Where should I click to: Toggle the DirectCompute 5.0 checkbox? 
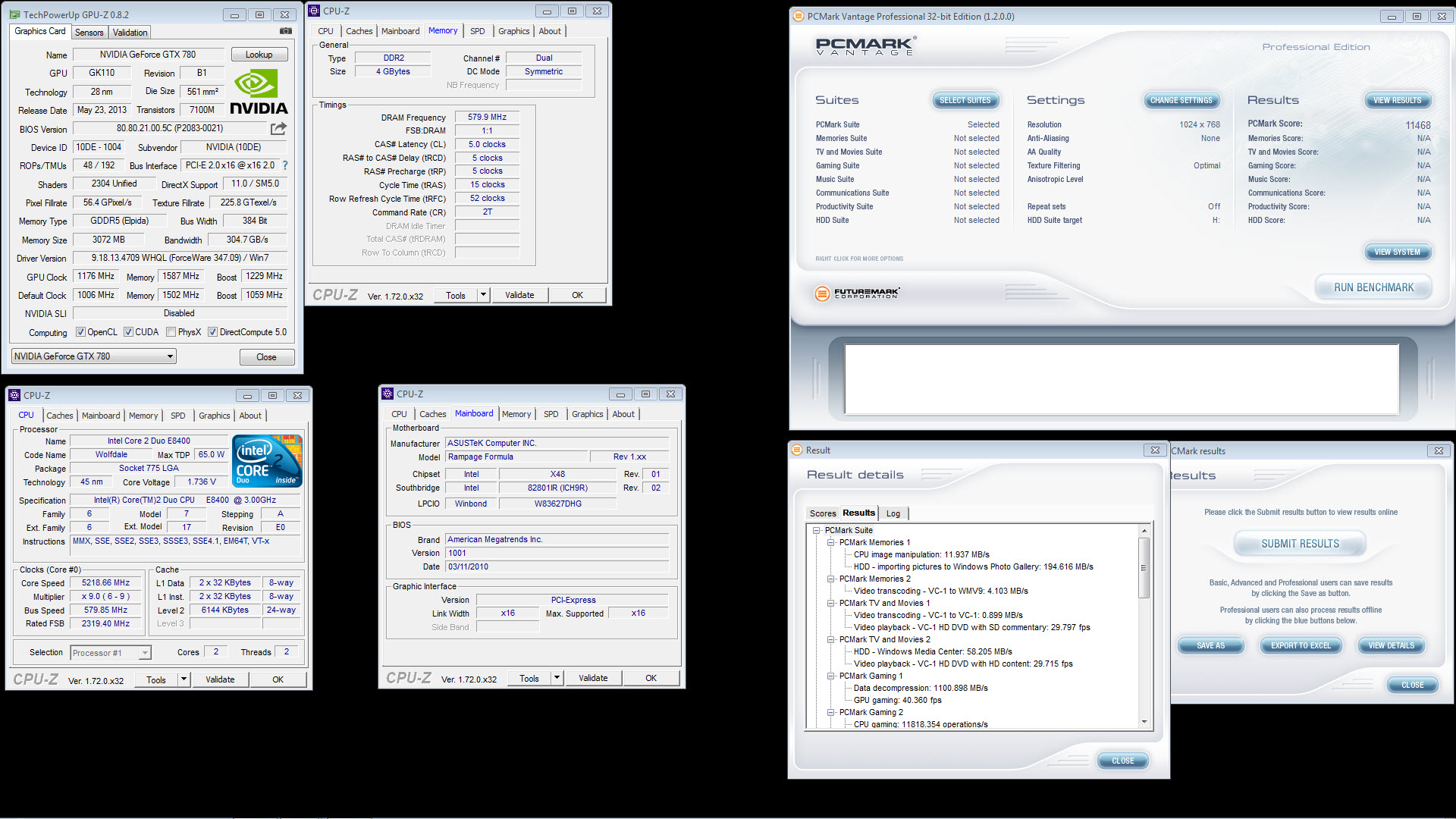213,332
